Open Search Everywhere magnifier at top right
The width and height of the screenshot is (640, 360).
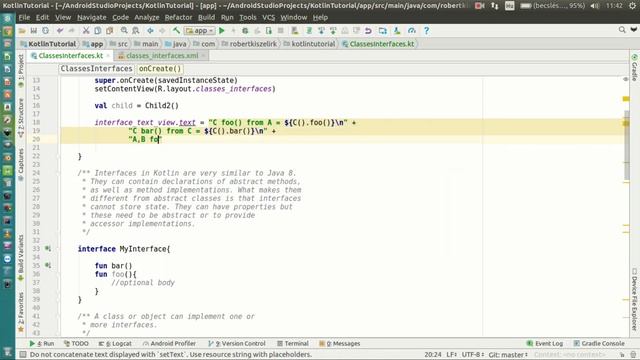622,30
